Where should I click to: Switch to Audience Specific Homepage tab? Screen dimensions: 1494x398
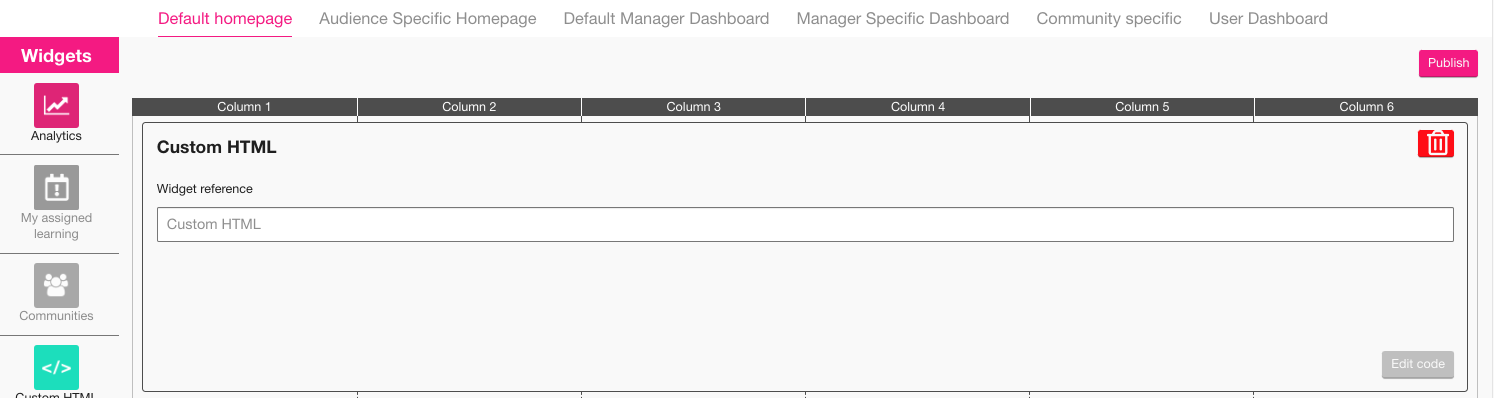[x=428, y=18]
